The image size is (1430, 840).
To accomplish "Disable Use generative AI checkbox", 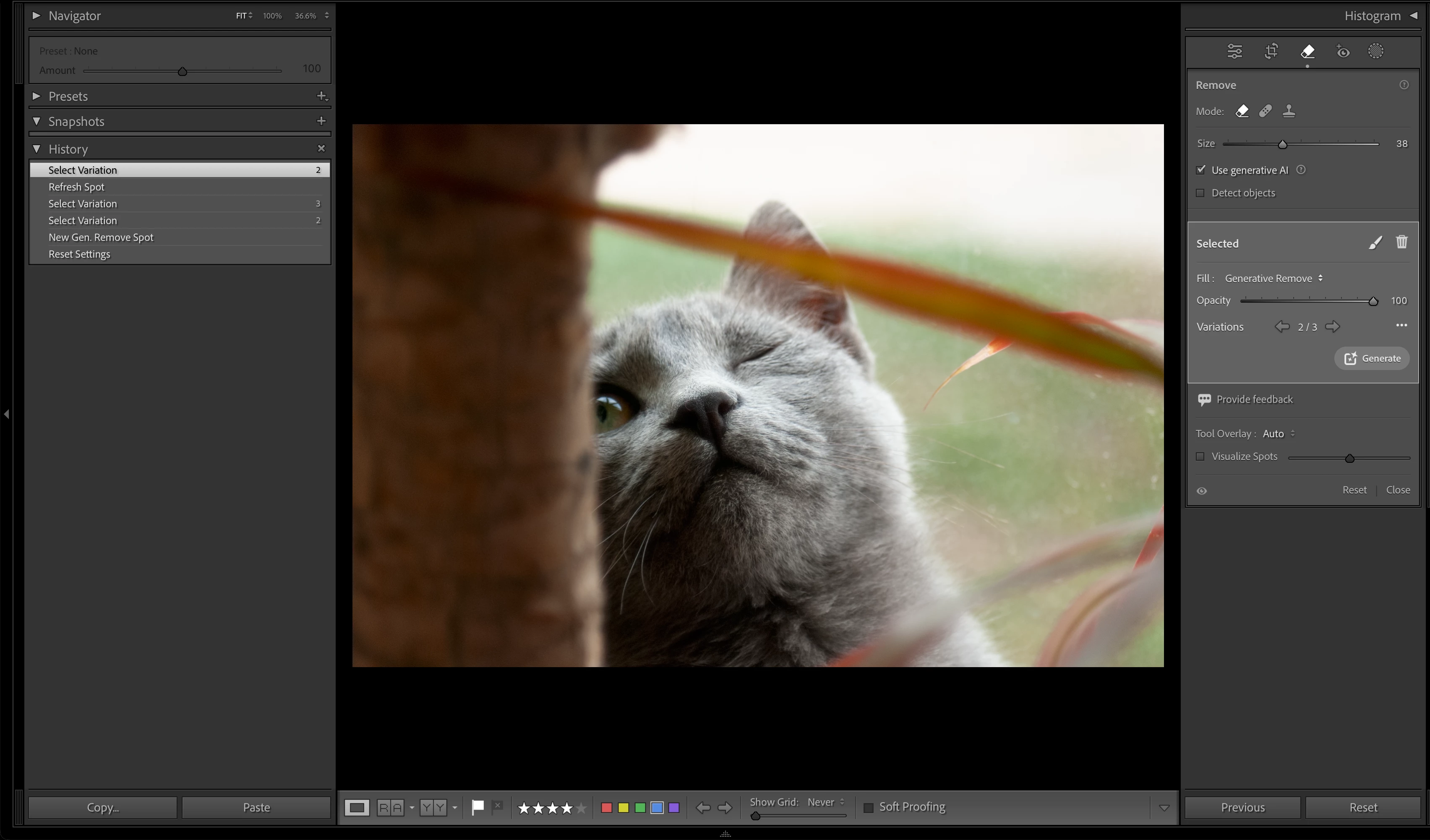I will pos(1201,170).
